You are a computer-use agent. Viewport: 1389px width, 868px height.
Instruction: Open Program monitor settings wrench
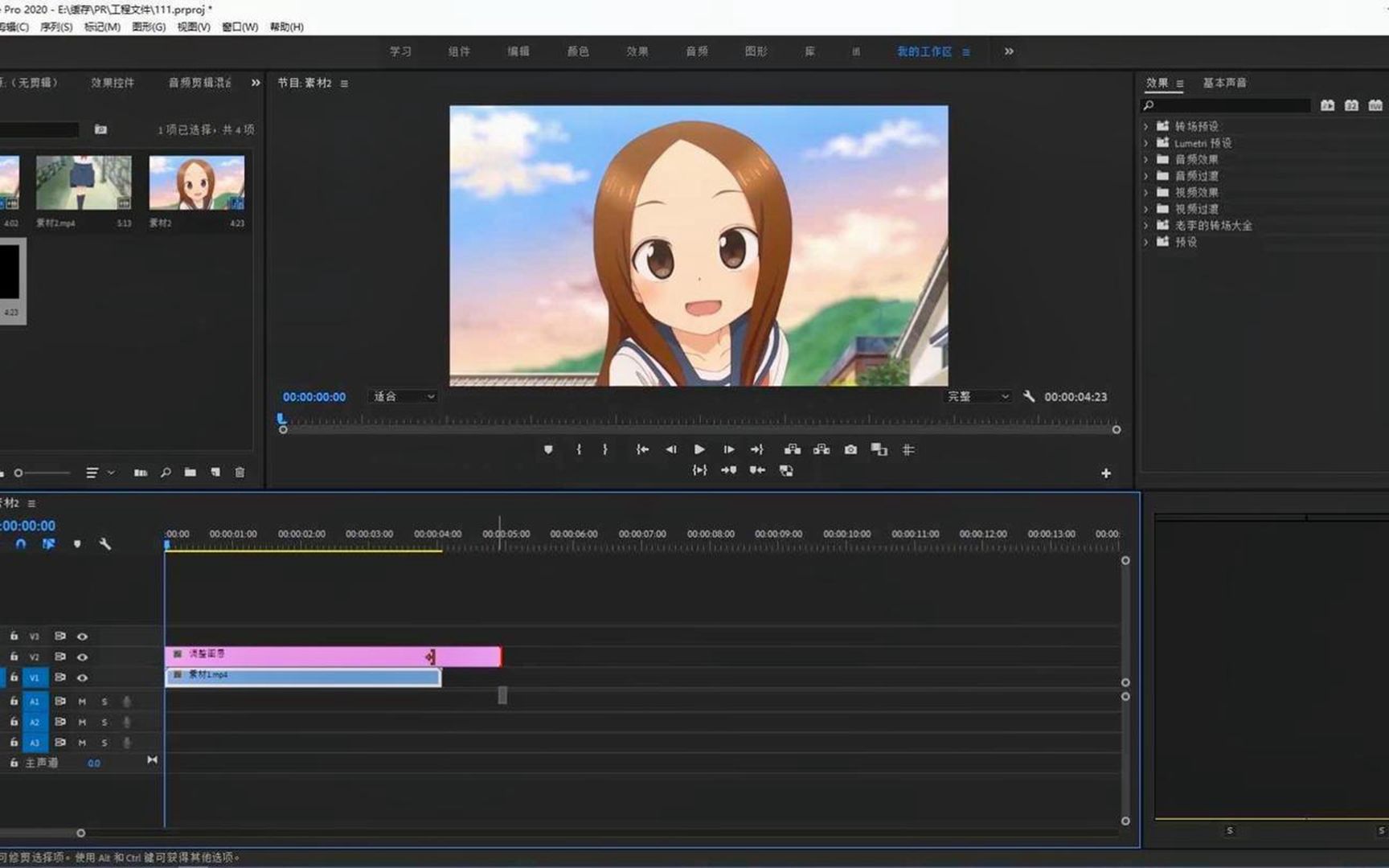pos(1029,396)
